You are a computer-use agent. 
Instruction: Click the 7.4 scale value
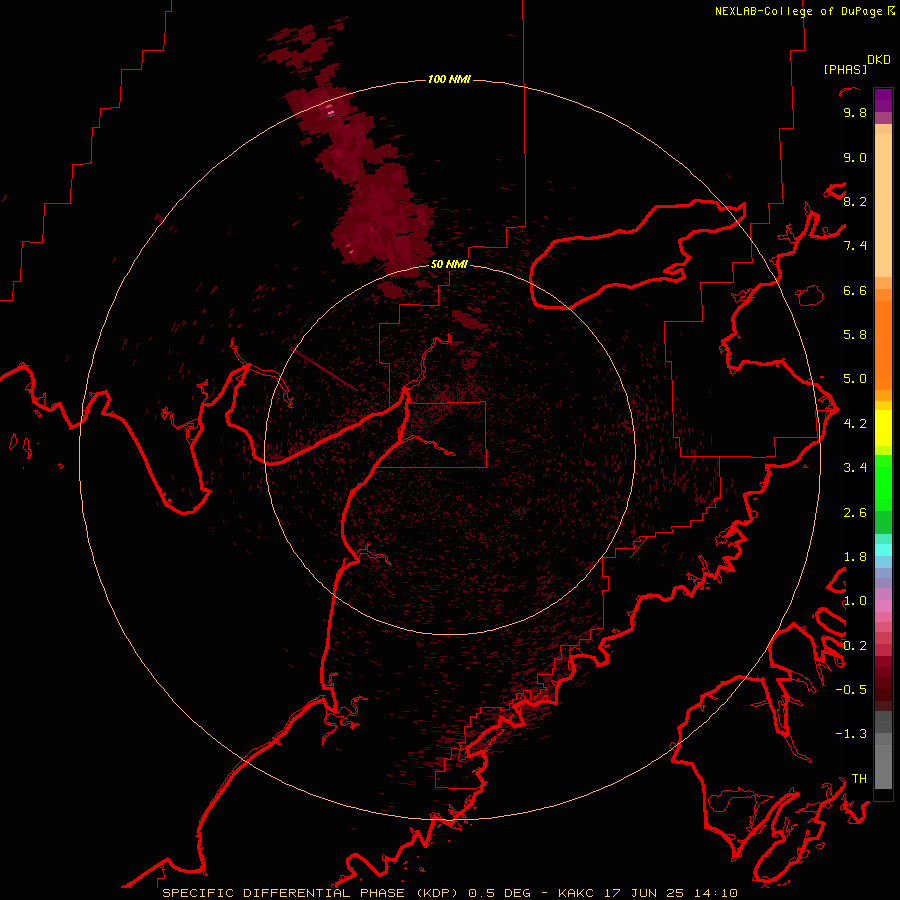855,246
